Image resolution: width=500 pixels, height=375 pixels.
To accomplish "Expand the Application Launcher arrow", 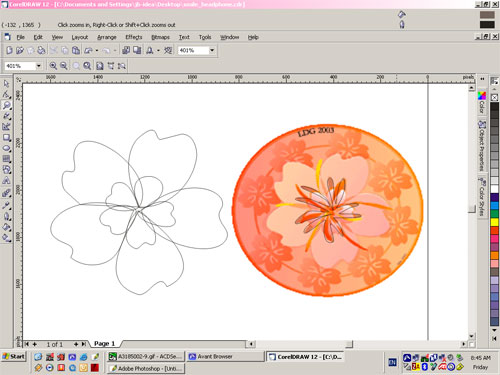I will coord(158,51).
